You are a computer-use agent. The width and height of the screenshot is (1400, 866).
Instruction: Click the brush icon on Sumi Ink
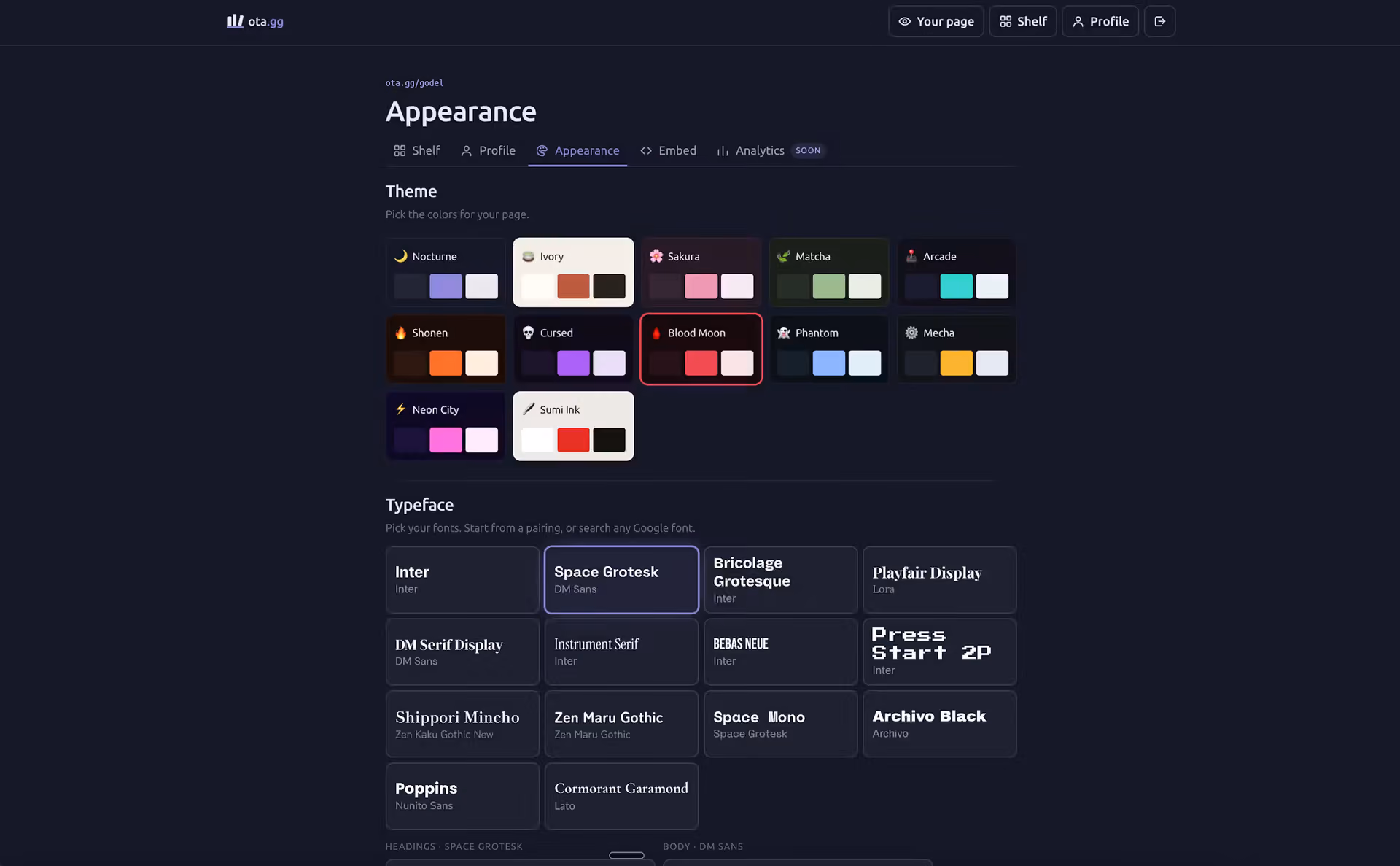[529, 409]
